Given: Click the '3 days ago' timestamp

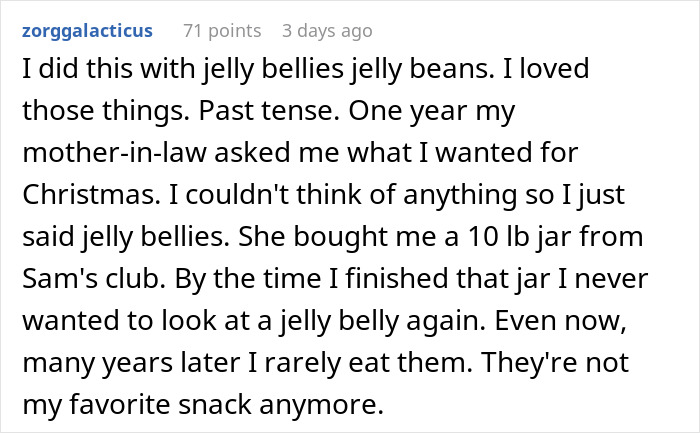Looking at the screenshot, I should [x=327, y=31].
